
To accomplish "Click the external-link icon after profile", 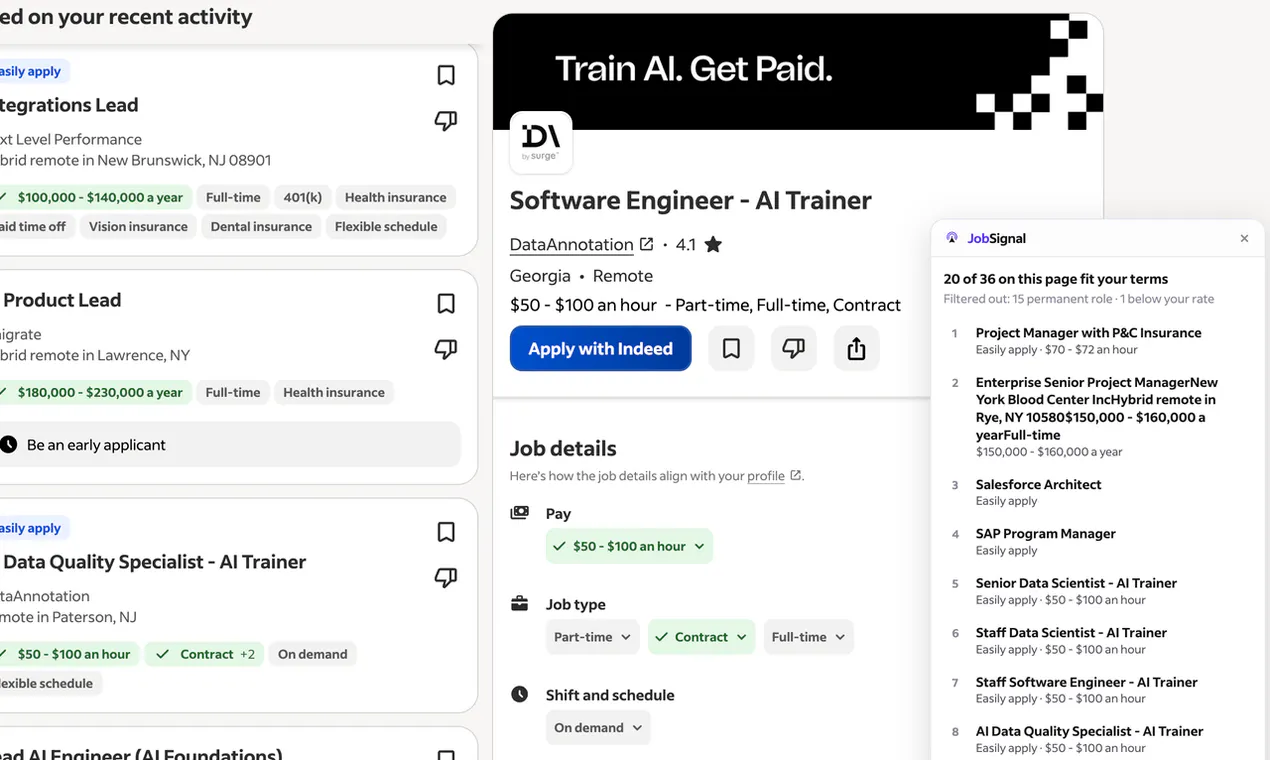I will point(796,475).
